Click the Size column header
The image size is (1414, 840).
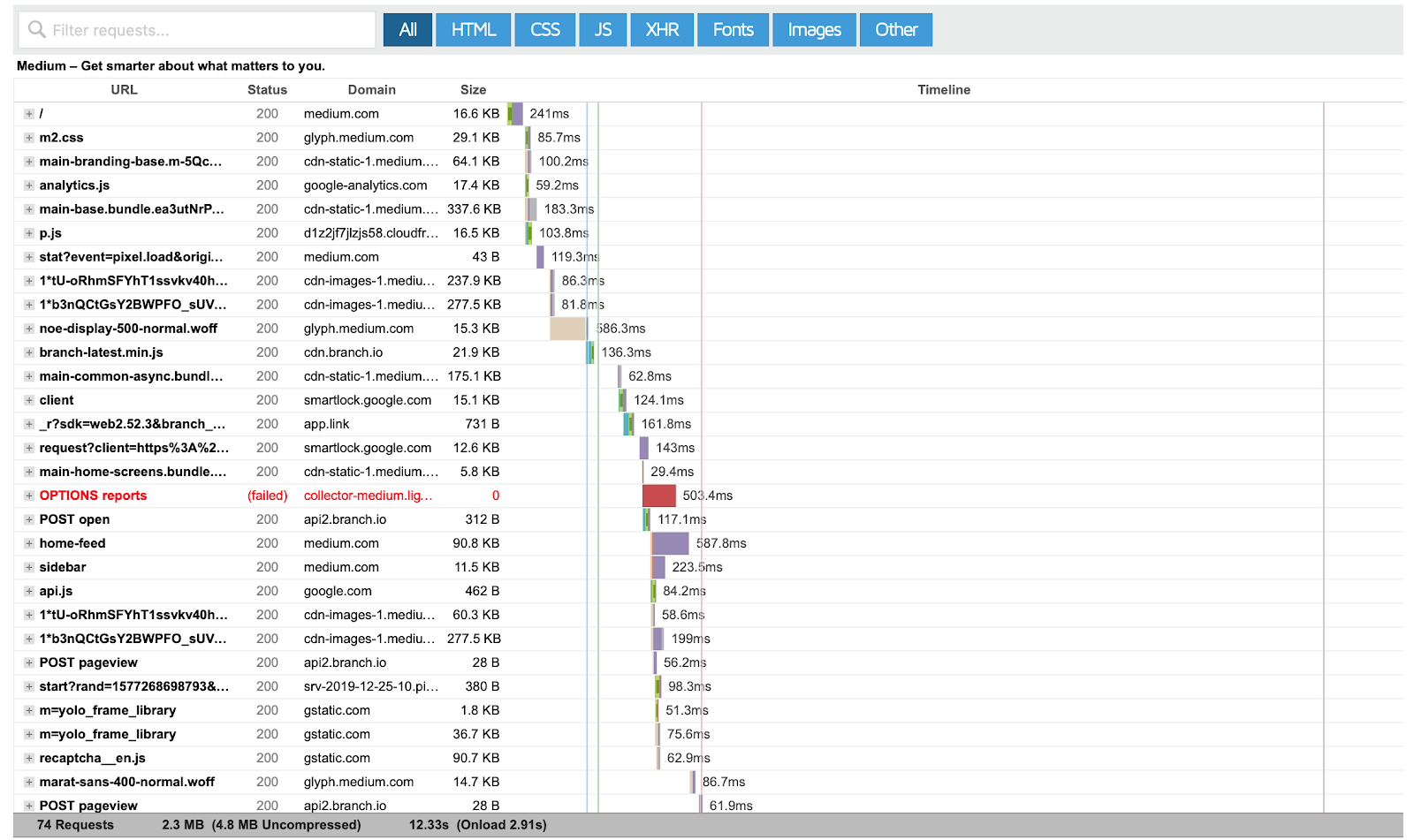(473, 90)
